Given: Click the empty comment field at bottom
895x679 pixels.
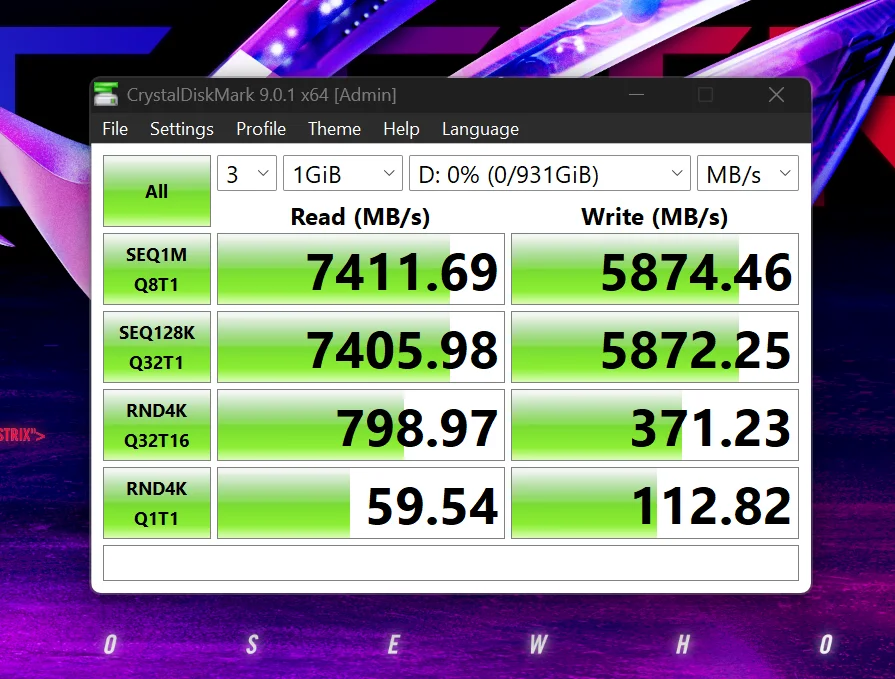Looking at the screenshot, I should pos(451,563).
